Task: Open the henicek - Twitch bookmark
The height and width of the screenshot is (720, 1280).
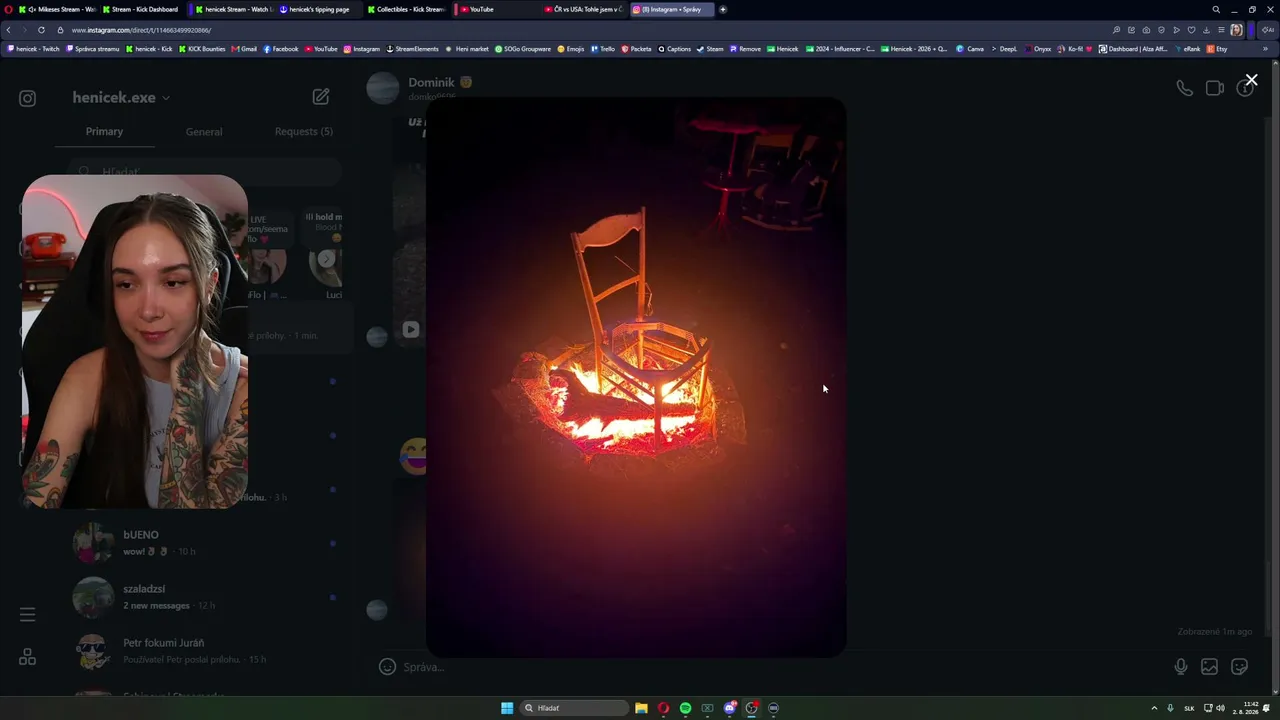Action: (34, 49)
